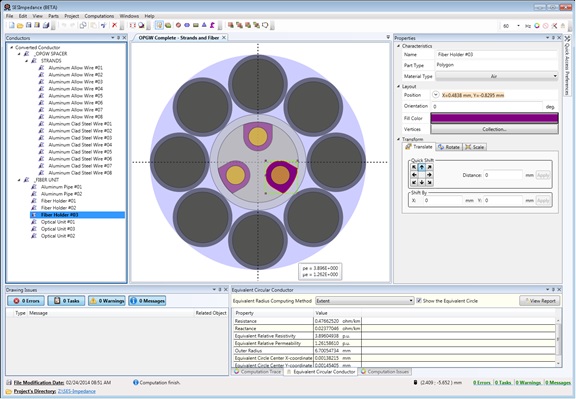Select Aluminum Pipe #01 in tree

pos(61,187)
